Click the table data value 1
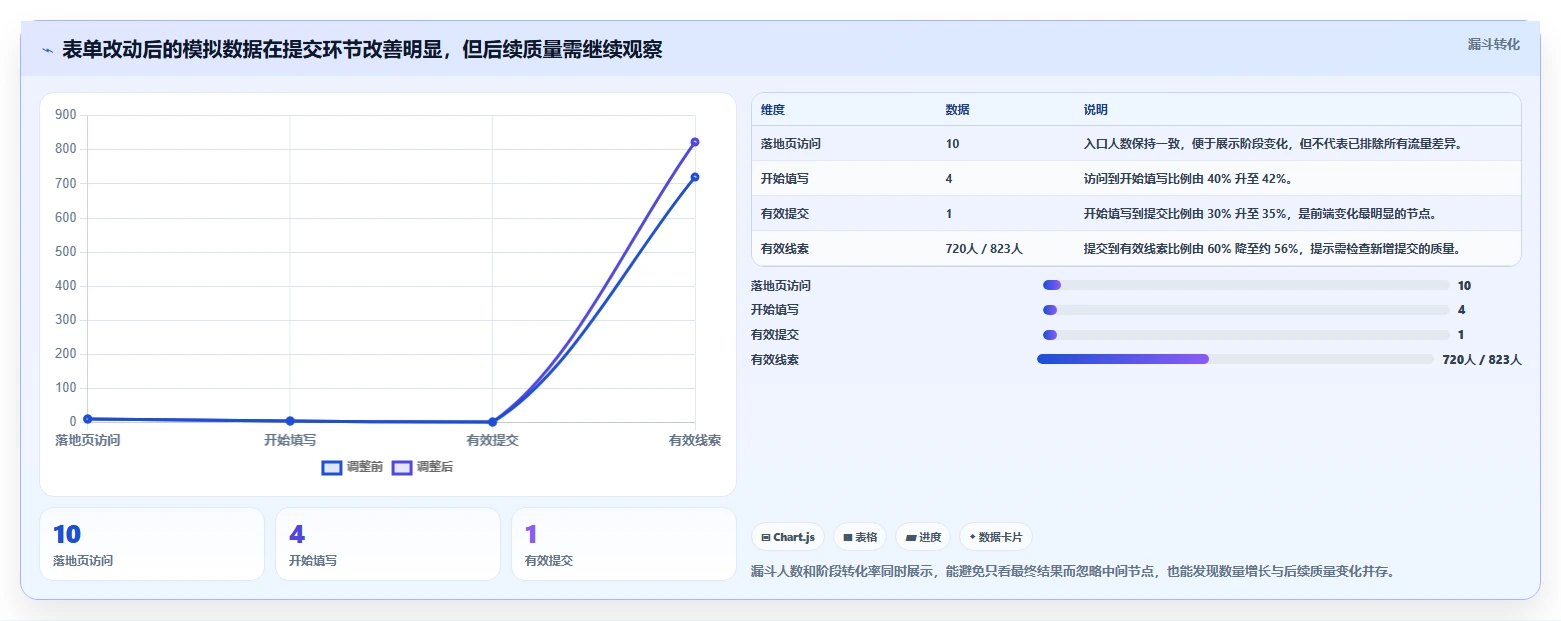The height and width of the screenshot is (621, 1561). pyautogui.click(x=949, y=214)
